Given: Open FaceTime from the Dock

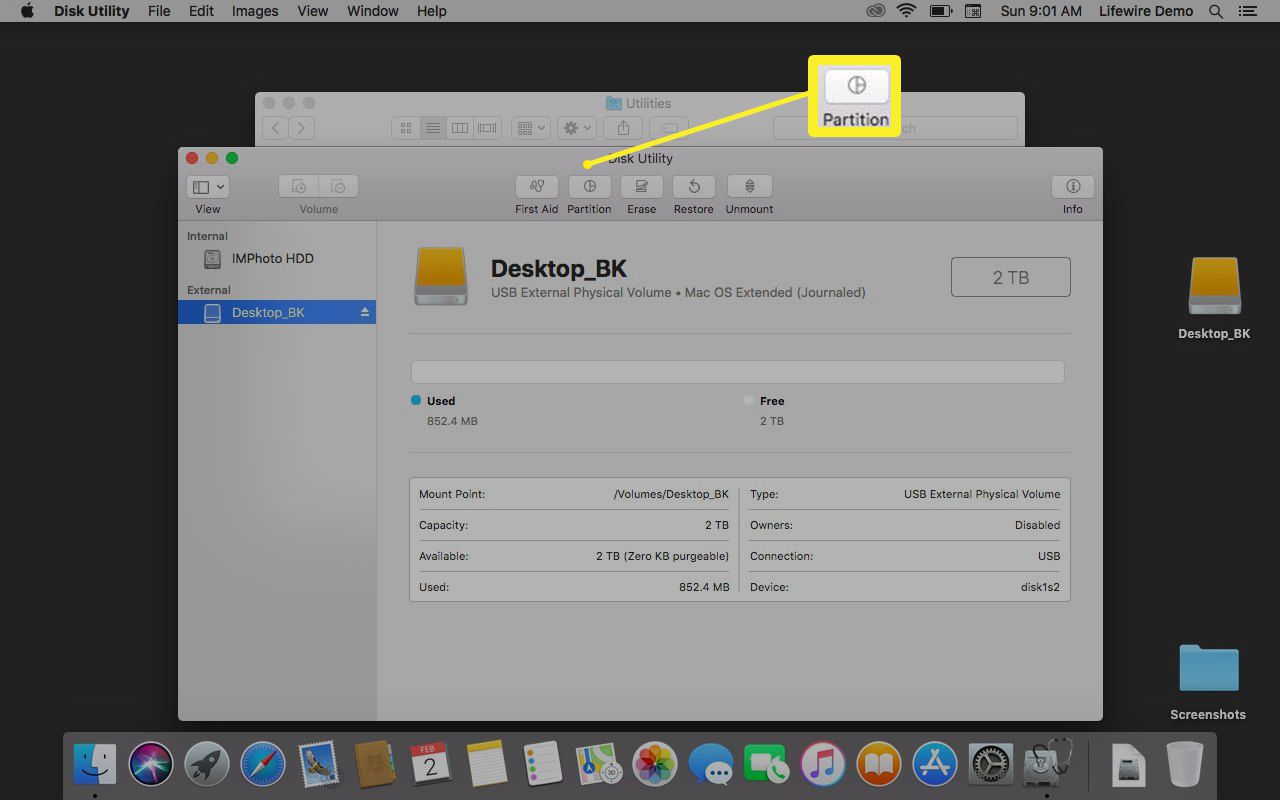Looking at the screenshot, I should [767, 765].
